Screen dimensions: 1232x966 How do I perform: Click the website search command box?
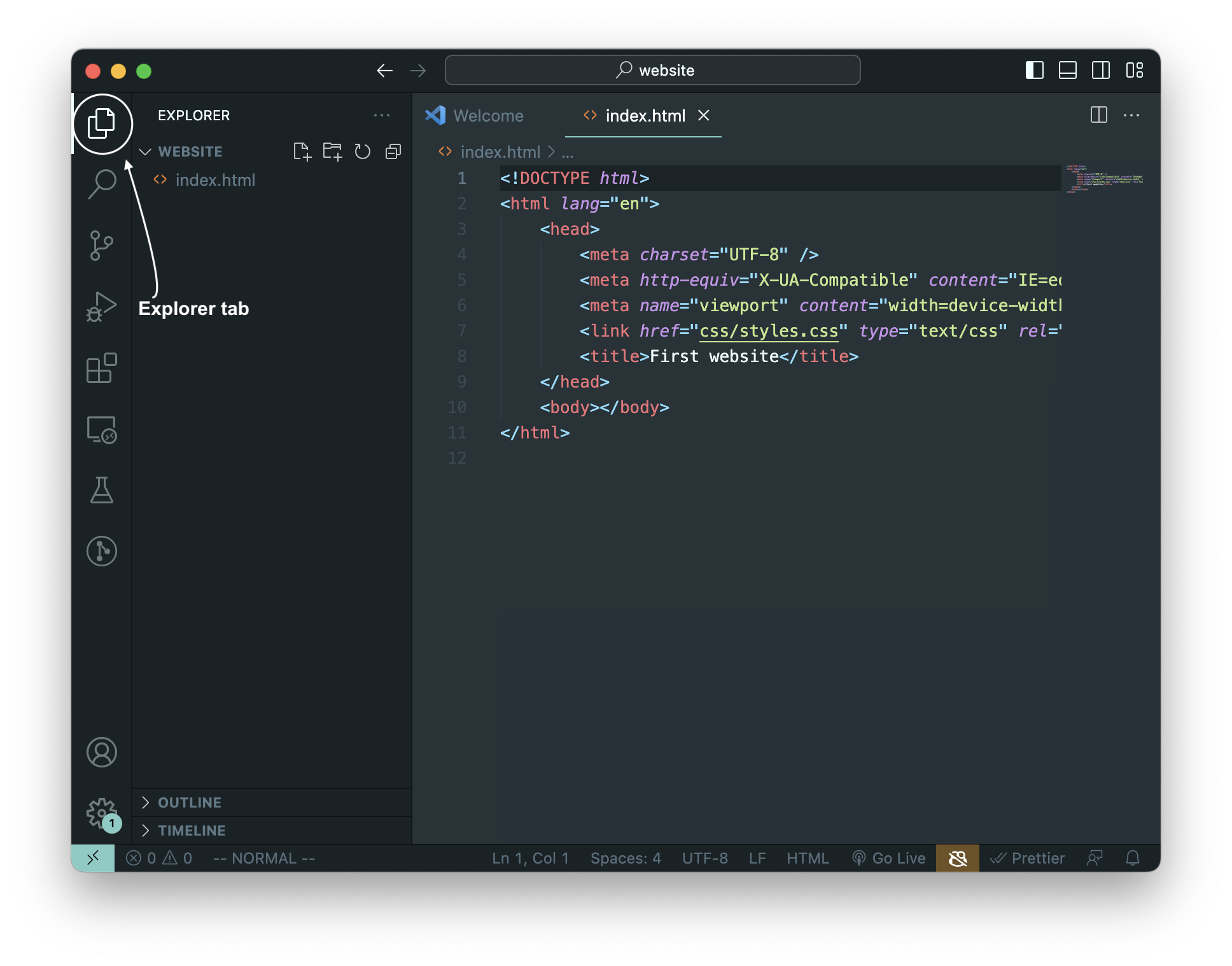pyautogui.click(x=653, y=70)
